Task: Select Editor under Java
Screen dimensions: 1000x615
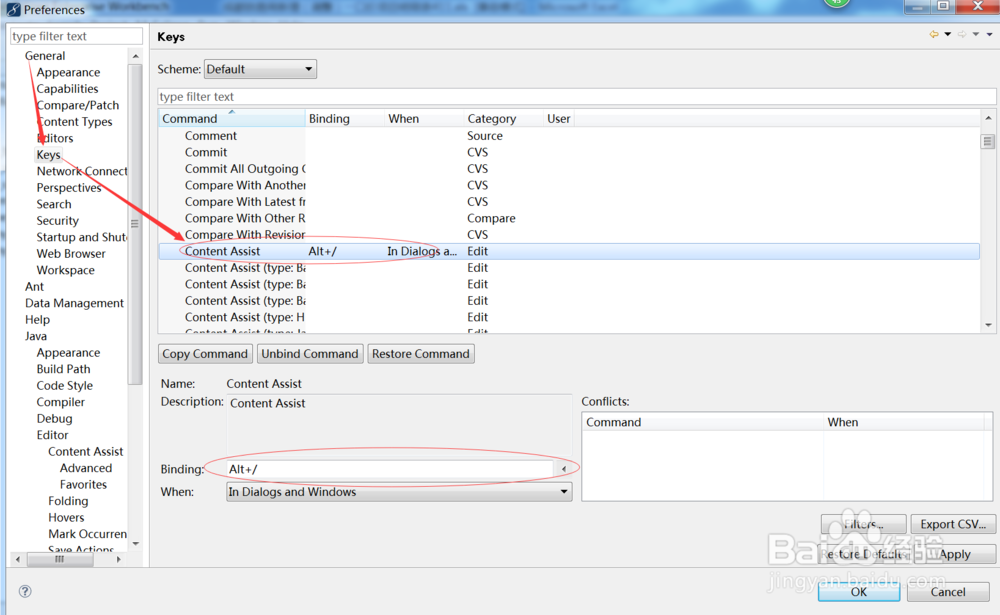Action: coord(52,435)
